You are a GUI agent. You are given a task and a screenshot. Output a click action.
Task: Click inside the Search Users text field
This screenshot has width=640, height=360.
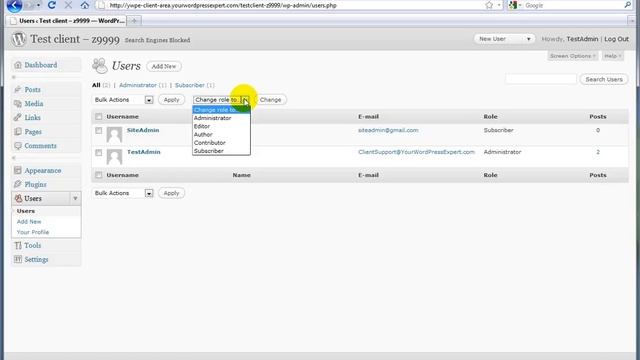[541, 79]
